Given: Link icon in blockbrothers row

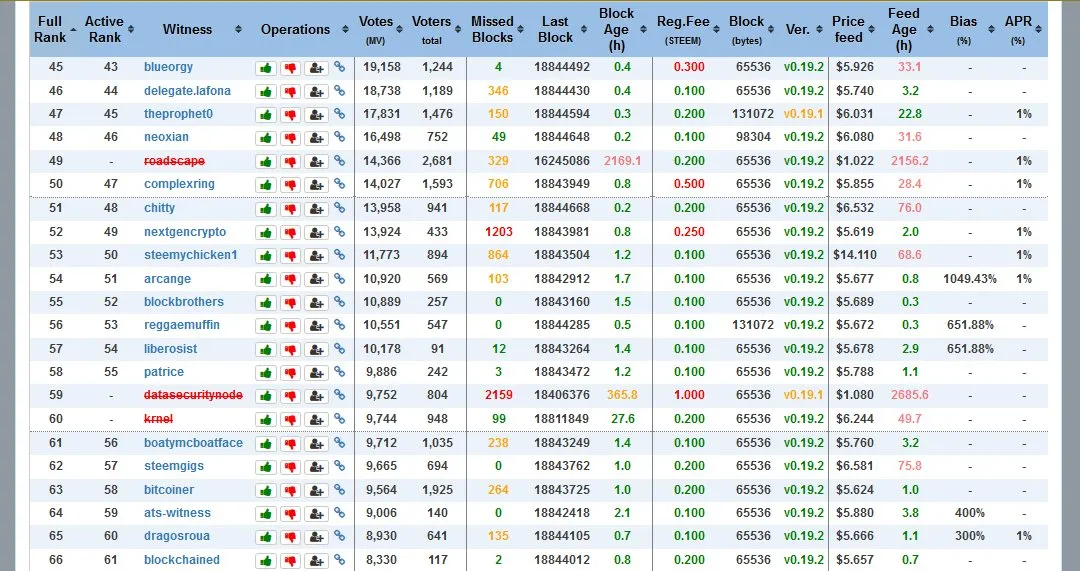Looking at the screenshot, I should pos(340,302).
